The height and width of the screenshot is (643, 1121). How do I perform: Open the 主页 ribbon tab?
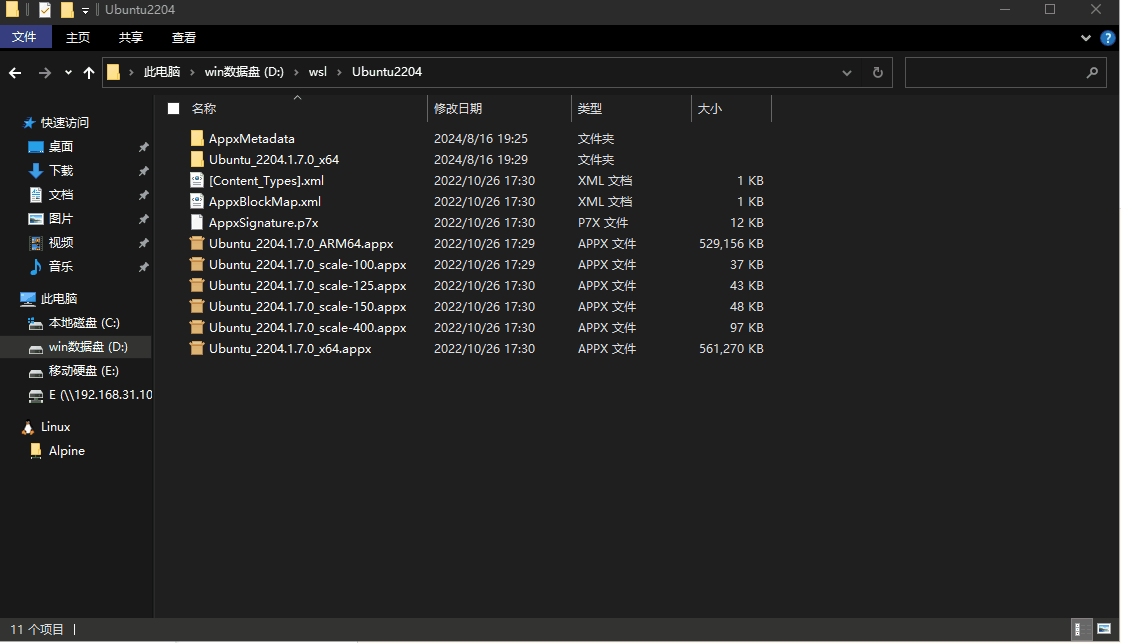pyautogui.click(x=78, y=37)
